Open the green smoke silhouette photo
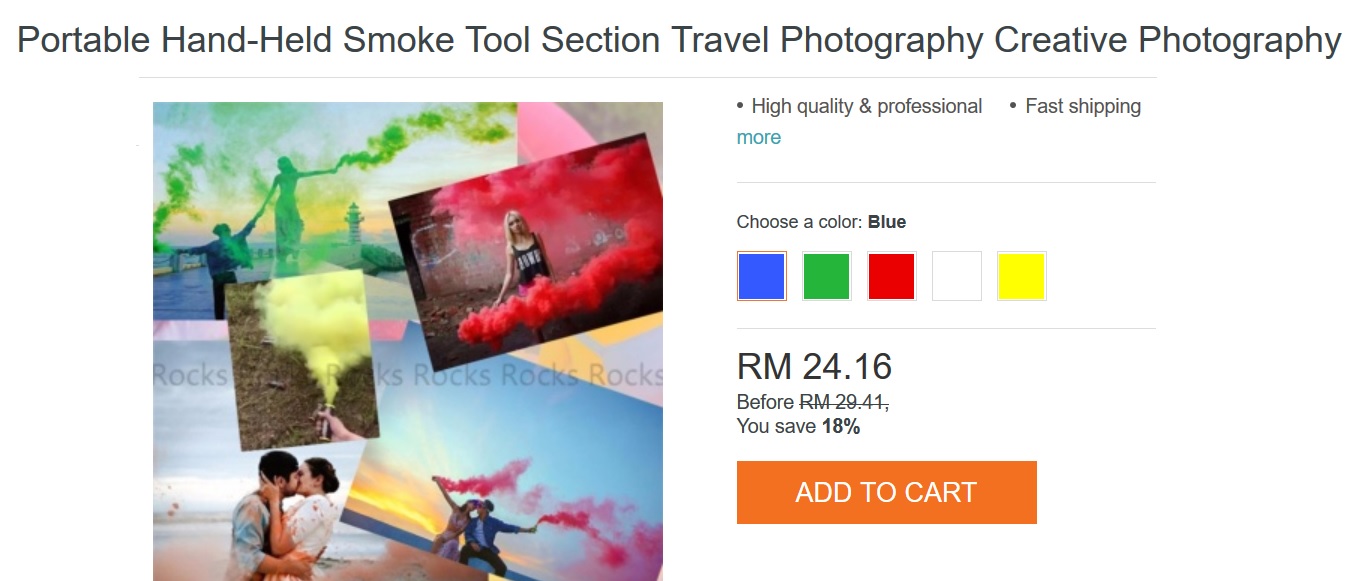This screenshot has height=581, width=1357. [x=280, y=190]
